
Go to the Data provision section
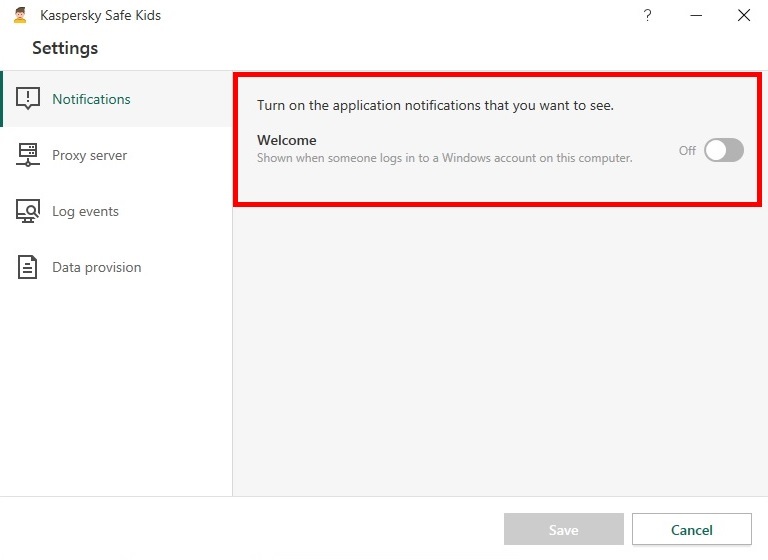[x=116, y=267]
